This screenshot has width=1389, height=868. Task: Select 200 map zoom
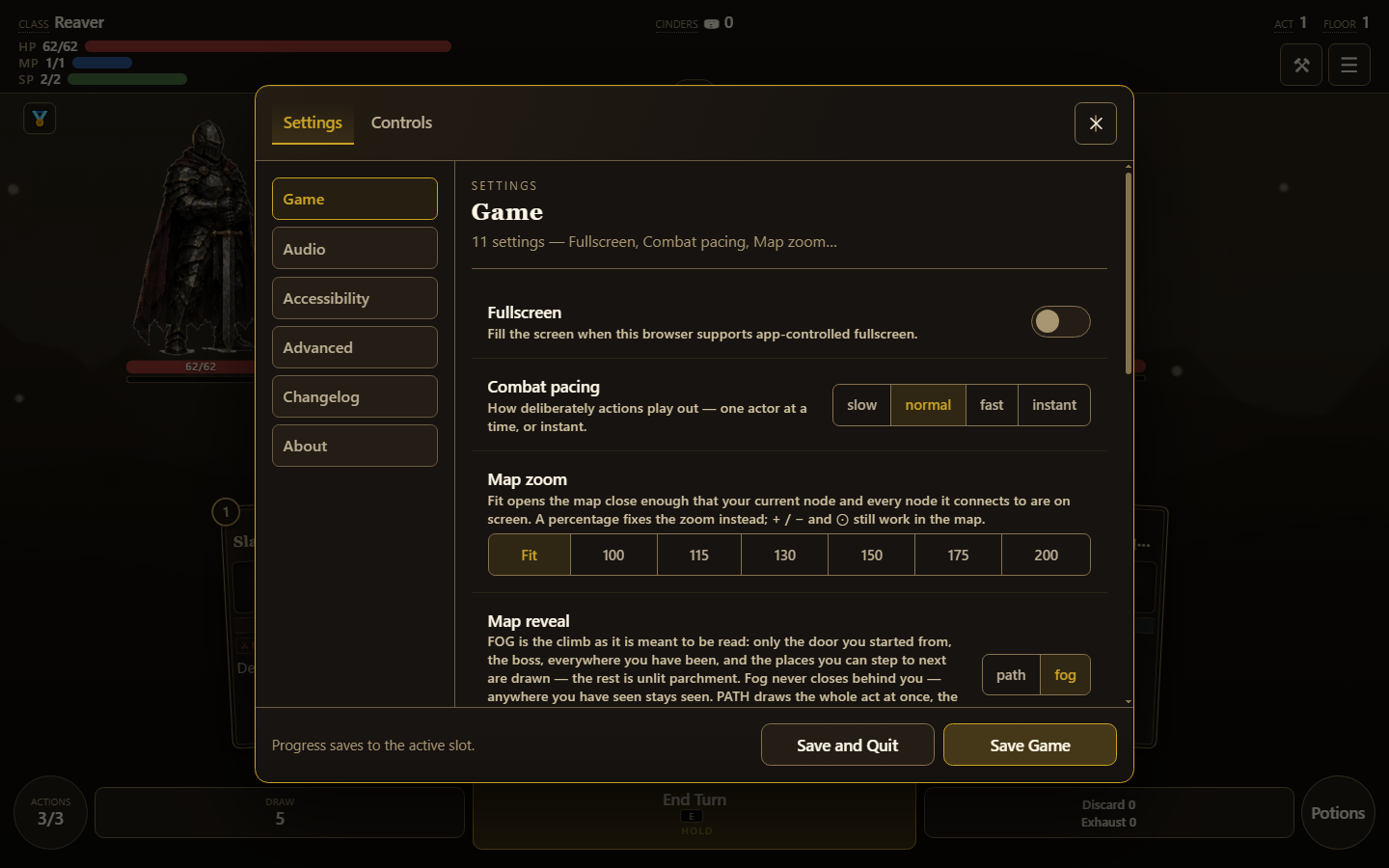[1047, 555]
